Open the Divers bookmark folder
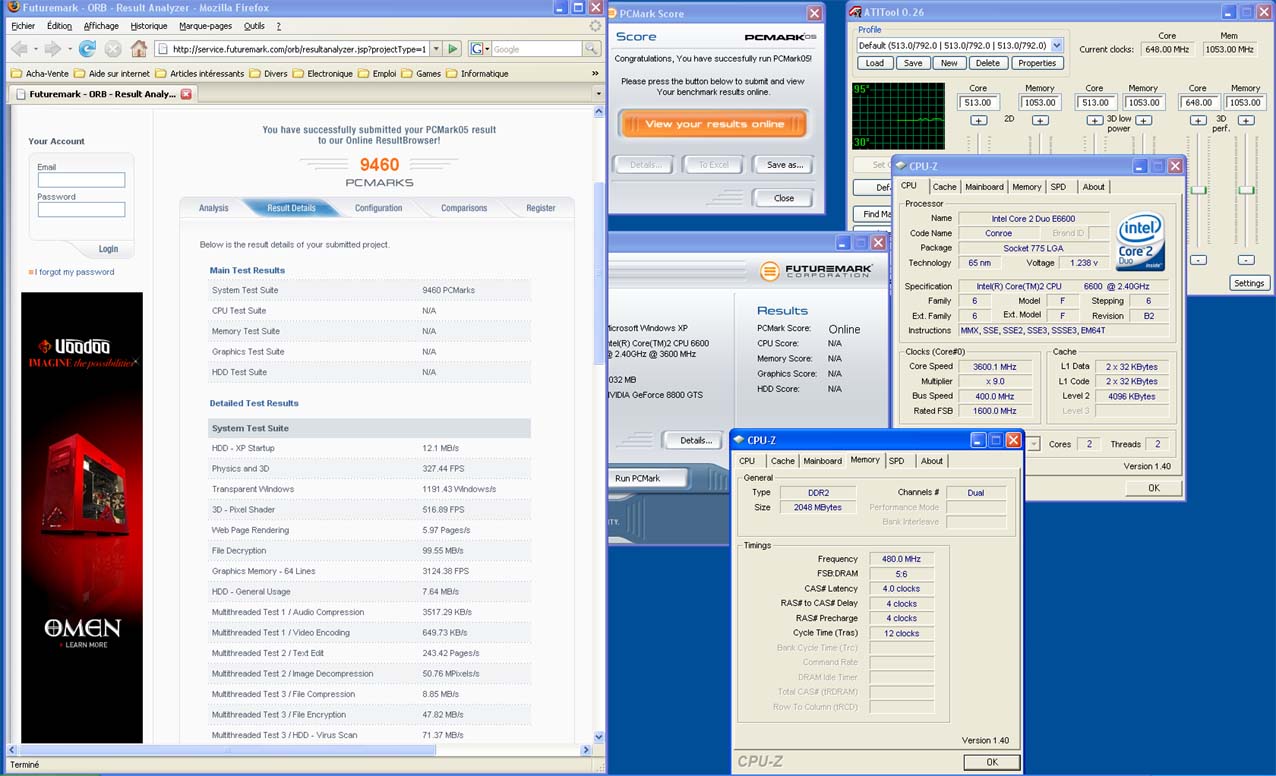1276x776 pixels. point(269,73)
